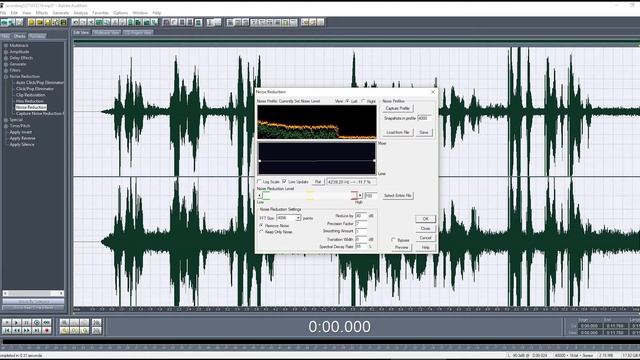This screenshot has width=640, height=360.
Task: Switch to Multitrack View tab
Action: (x=106, y=32)
